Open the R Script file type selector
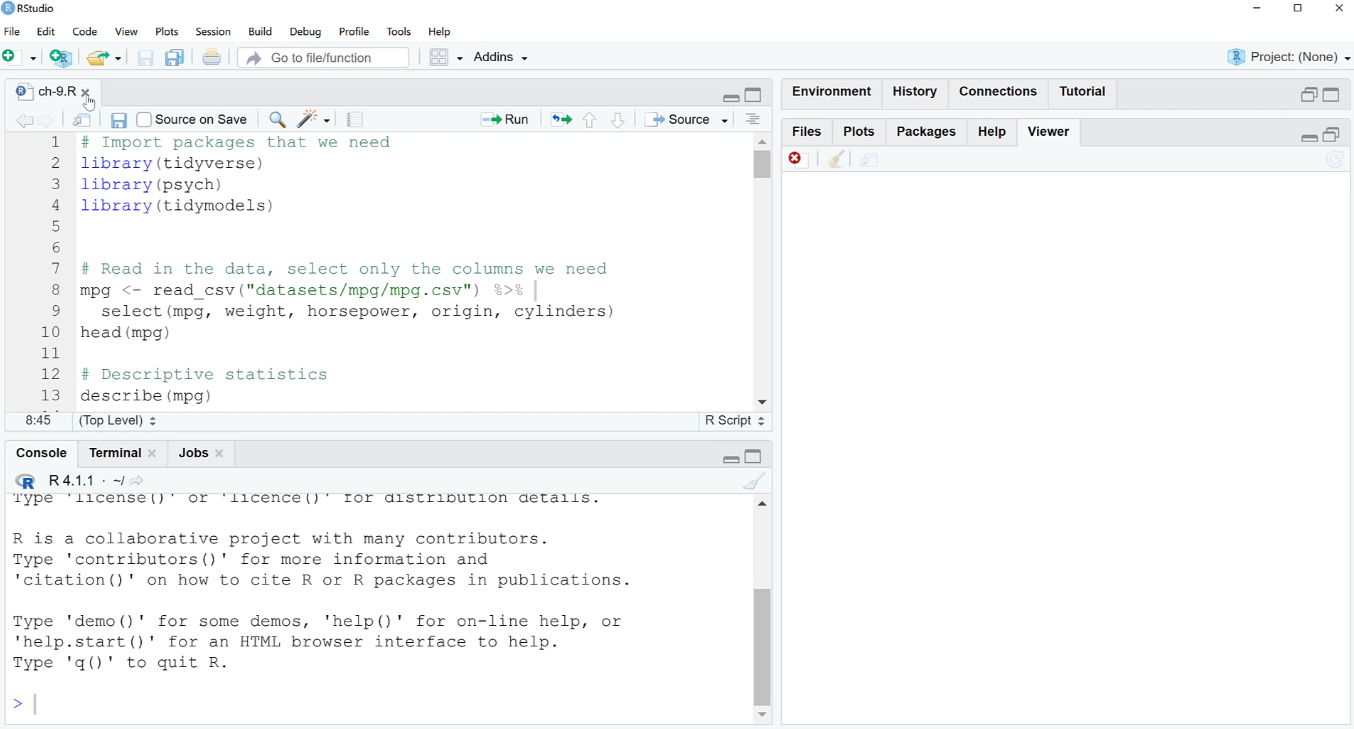1354x729 pixels. (735, 421)
